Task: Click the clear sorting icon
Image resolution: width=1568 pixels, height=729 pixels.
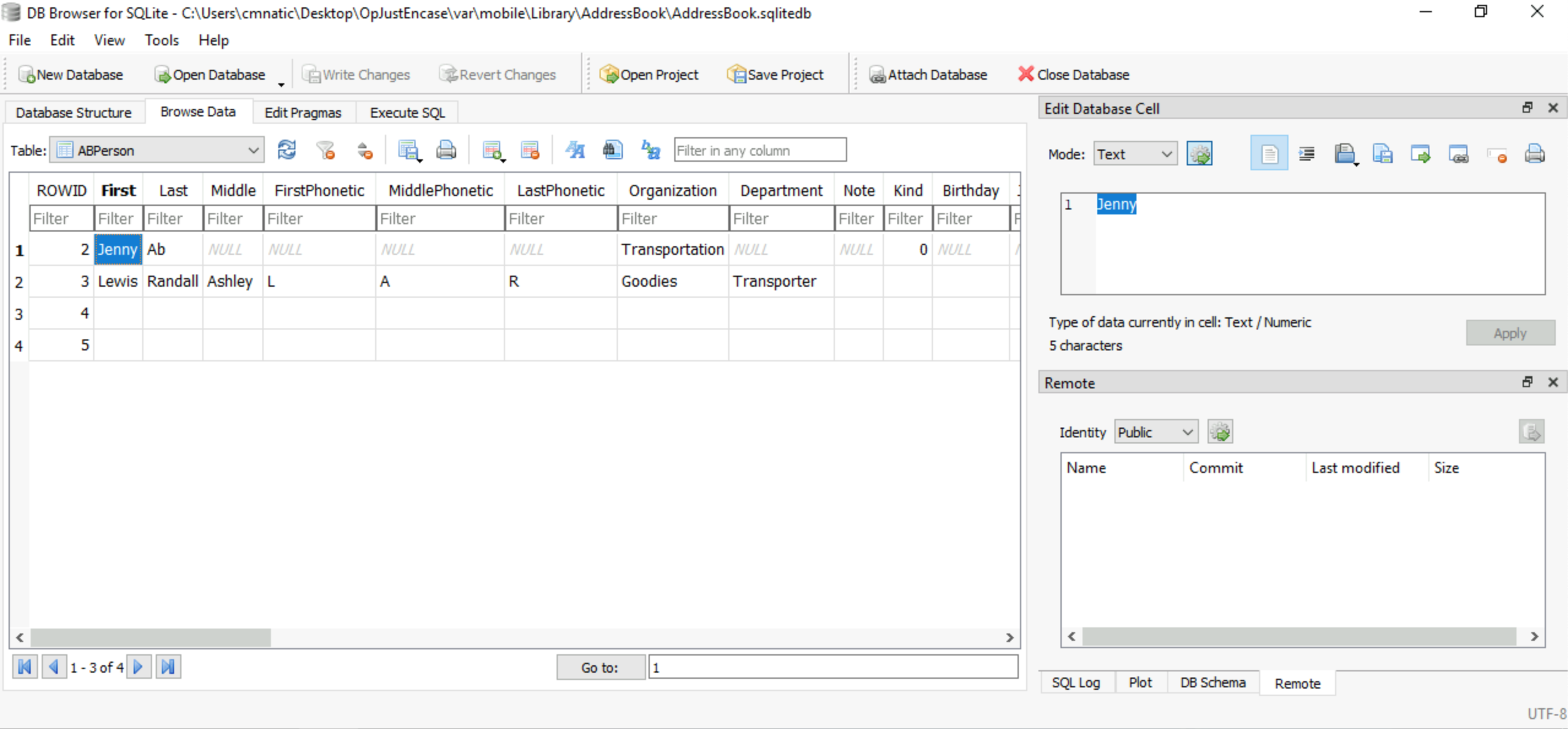Action: point(365,150)
